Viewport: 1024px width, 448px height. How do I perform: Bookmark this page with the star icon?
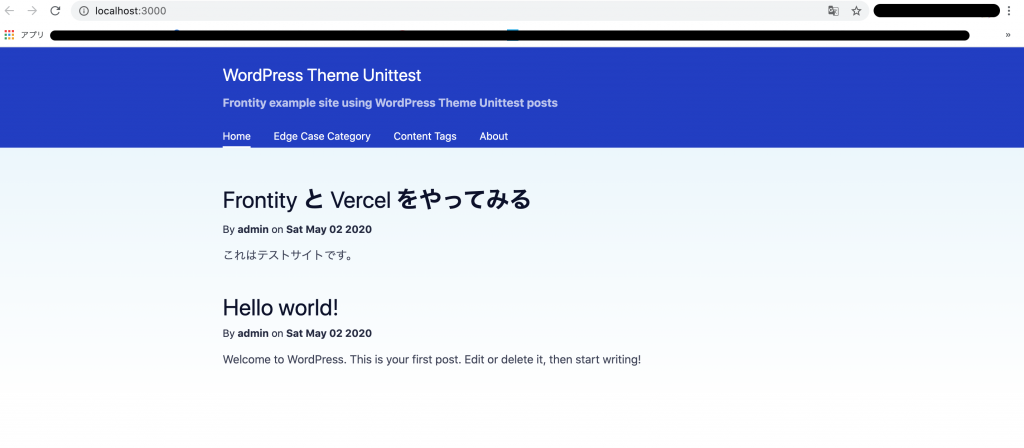[856, 10]
